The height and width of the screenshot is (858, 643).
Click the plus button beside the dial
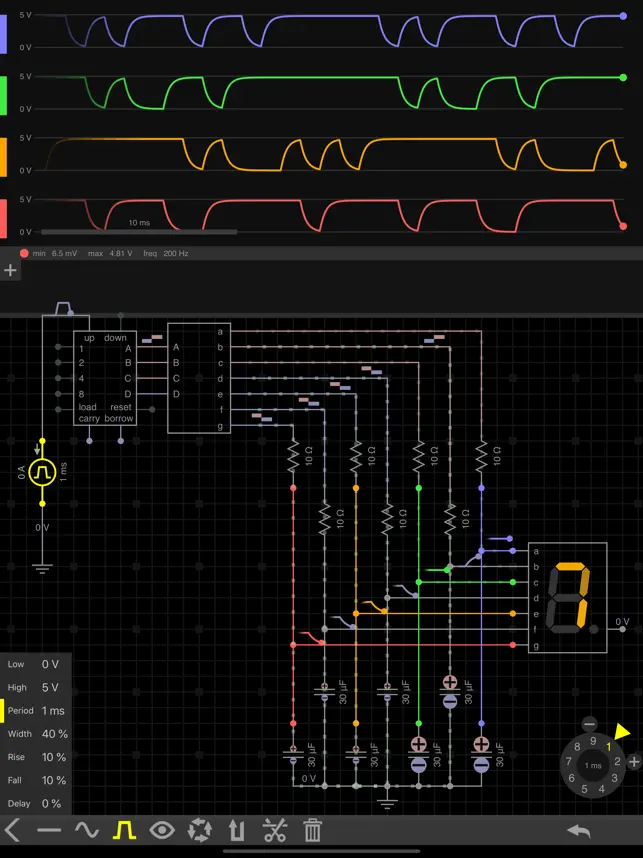pyautogui.click(x=634, y=761)
